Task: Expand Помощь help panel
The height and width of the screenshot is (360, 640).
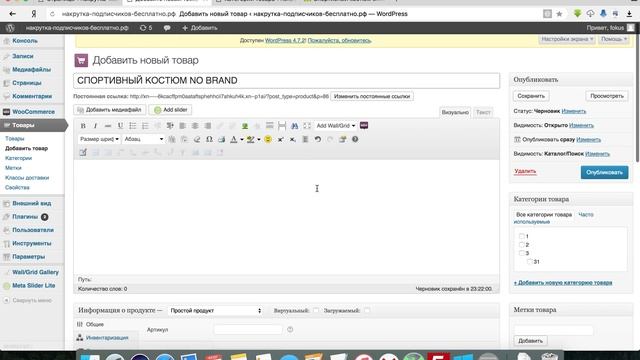Action: 614,39
